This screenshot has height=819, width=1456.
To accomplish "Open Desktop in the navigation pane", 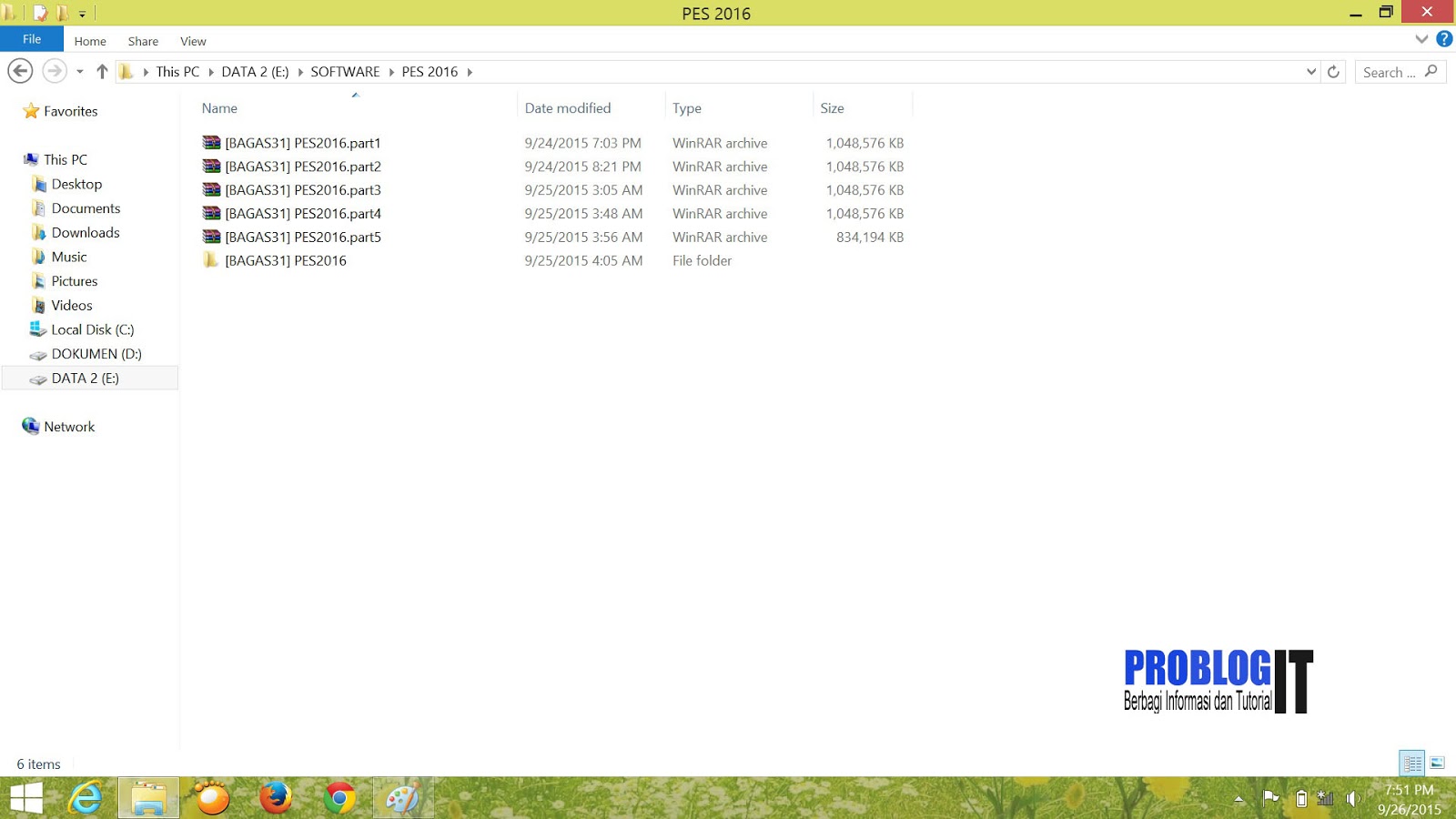I will [76, 184].
